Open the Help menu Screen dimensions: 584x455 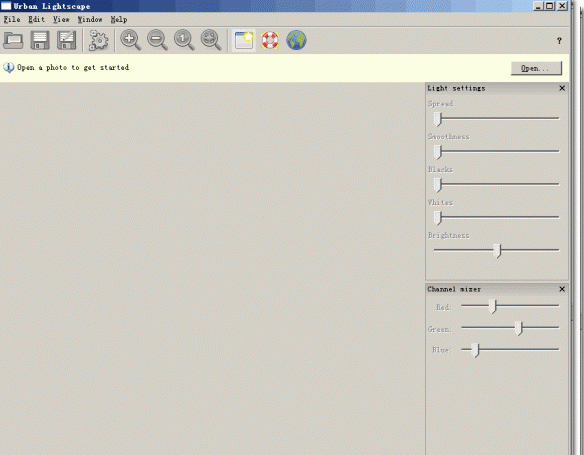coord(119,19)
